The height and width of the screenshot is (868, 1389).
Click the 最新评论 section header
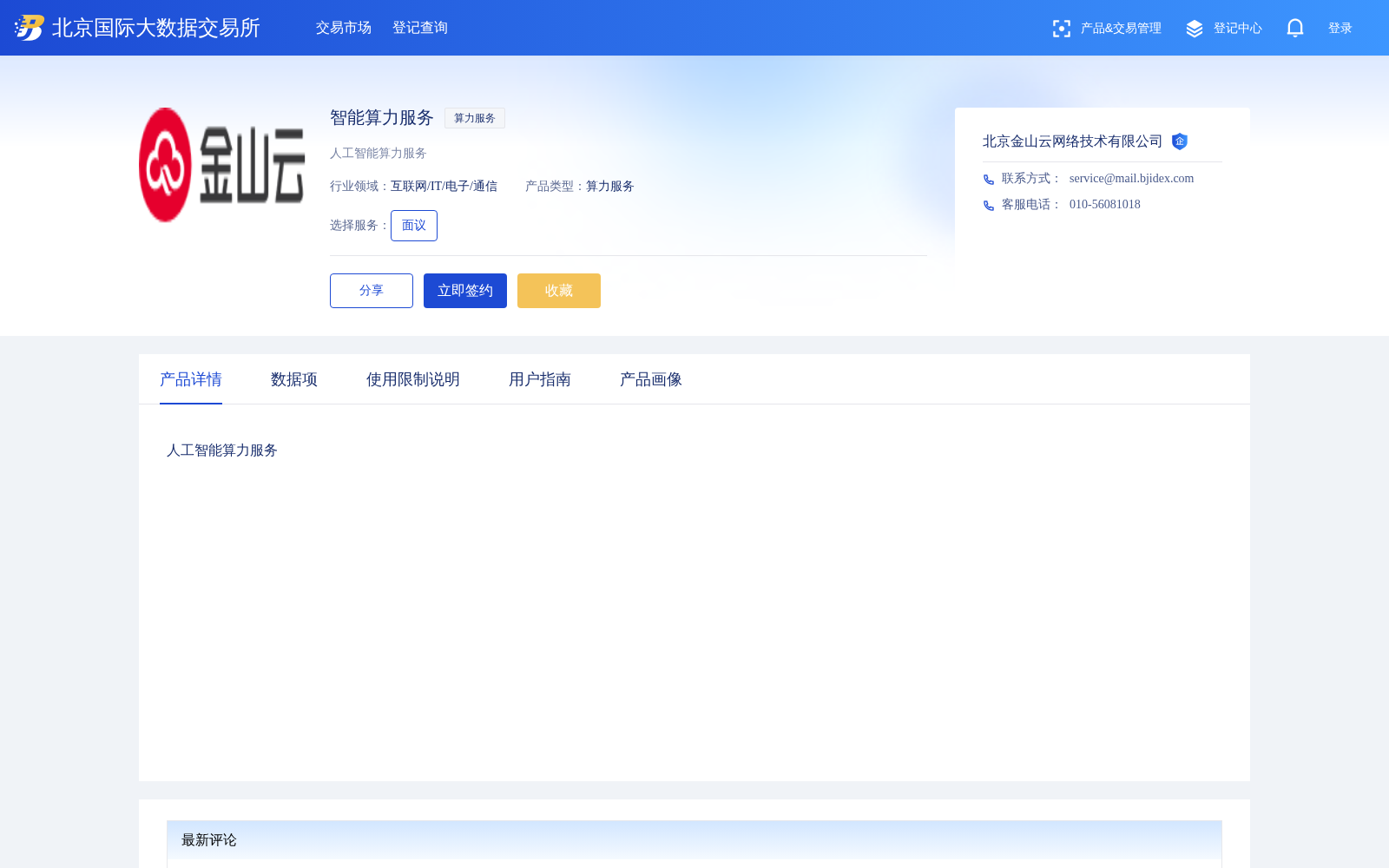coord(694,840)
